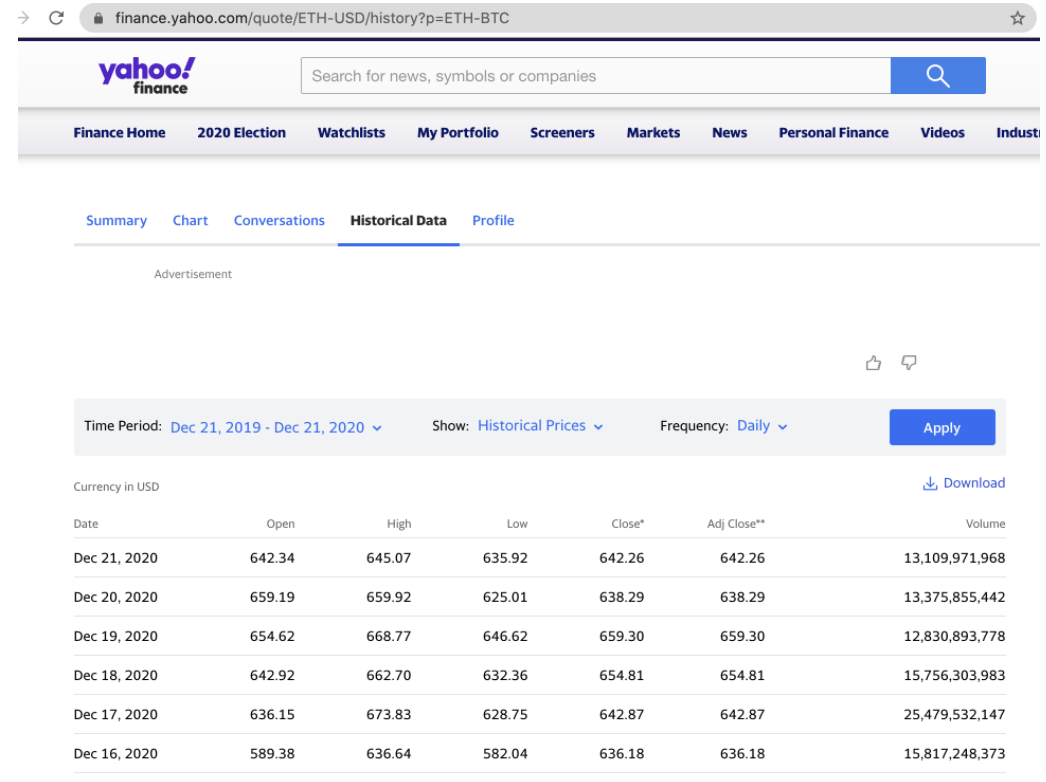1046x782 pixels.
Task: Click the Download link text
Action: point(974,483)
